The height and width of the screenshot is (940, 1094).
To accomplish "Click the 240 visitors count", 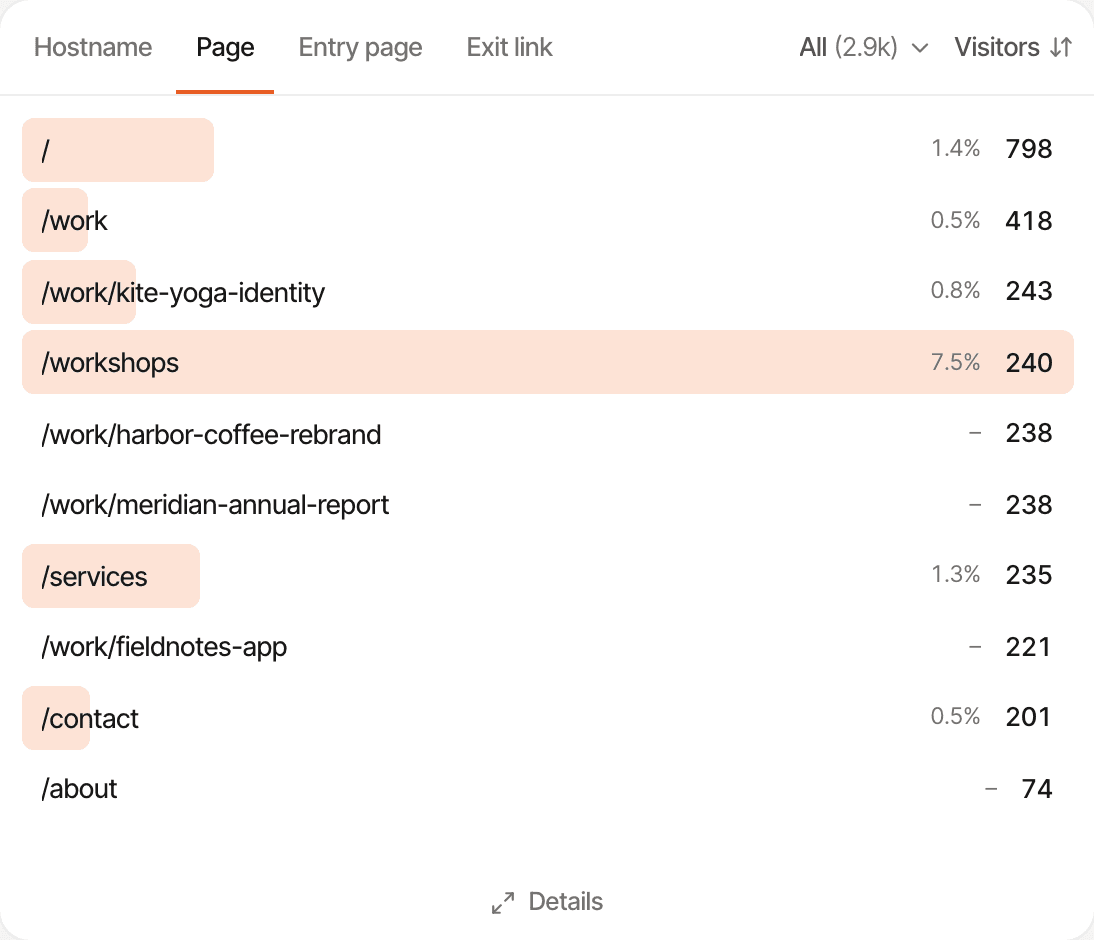I will click(x=1028, y=363).
